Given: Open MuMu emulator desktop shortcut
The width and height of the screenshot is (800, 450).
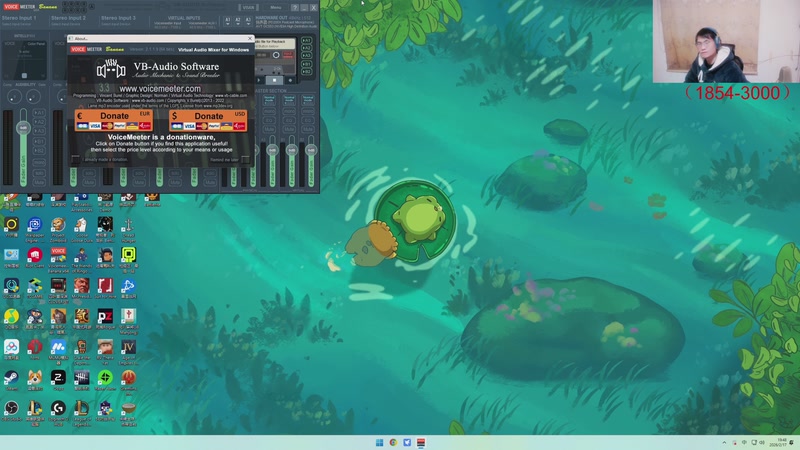Looking at the screenshot, I should coord(58,351).
